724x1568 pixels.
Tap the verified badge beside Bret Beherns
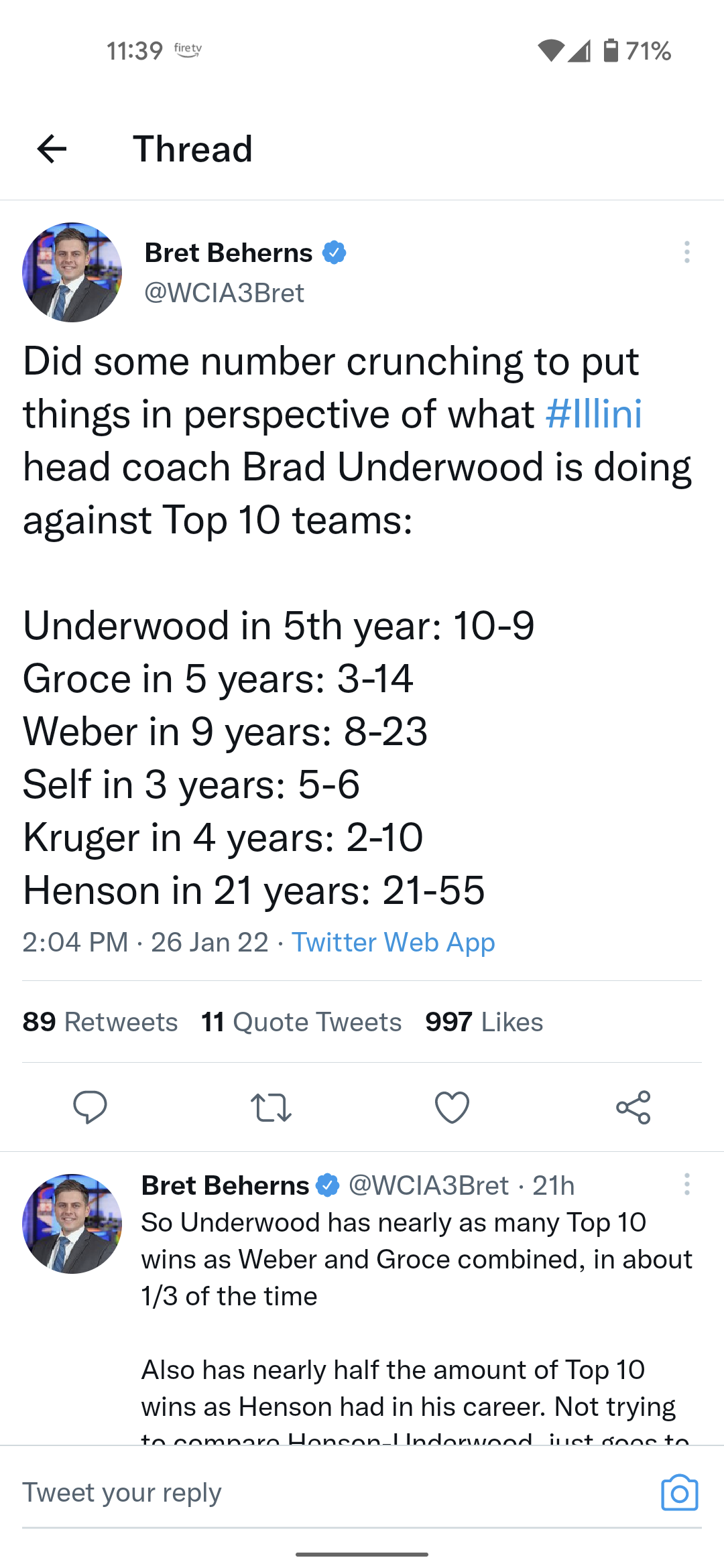pos(334,253)
